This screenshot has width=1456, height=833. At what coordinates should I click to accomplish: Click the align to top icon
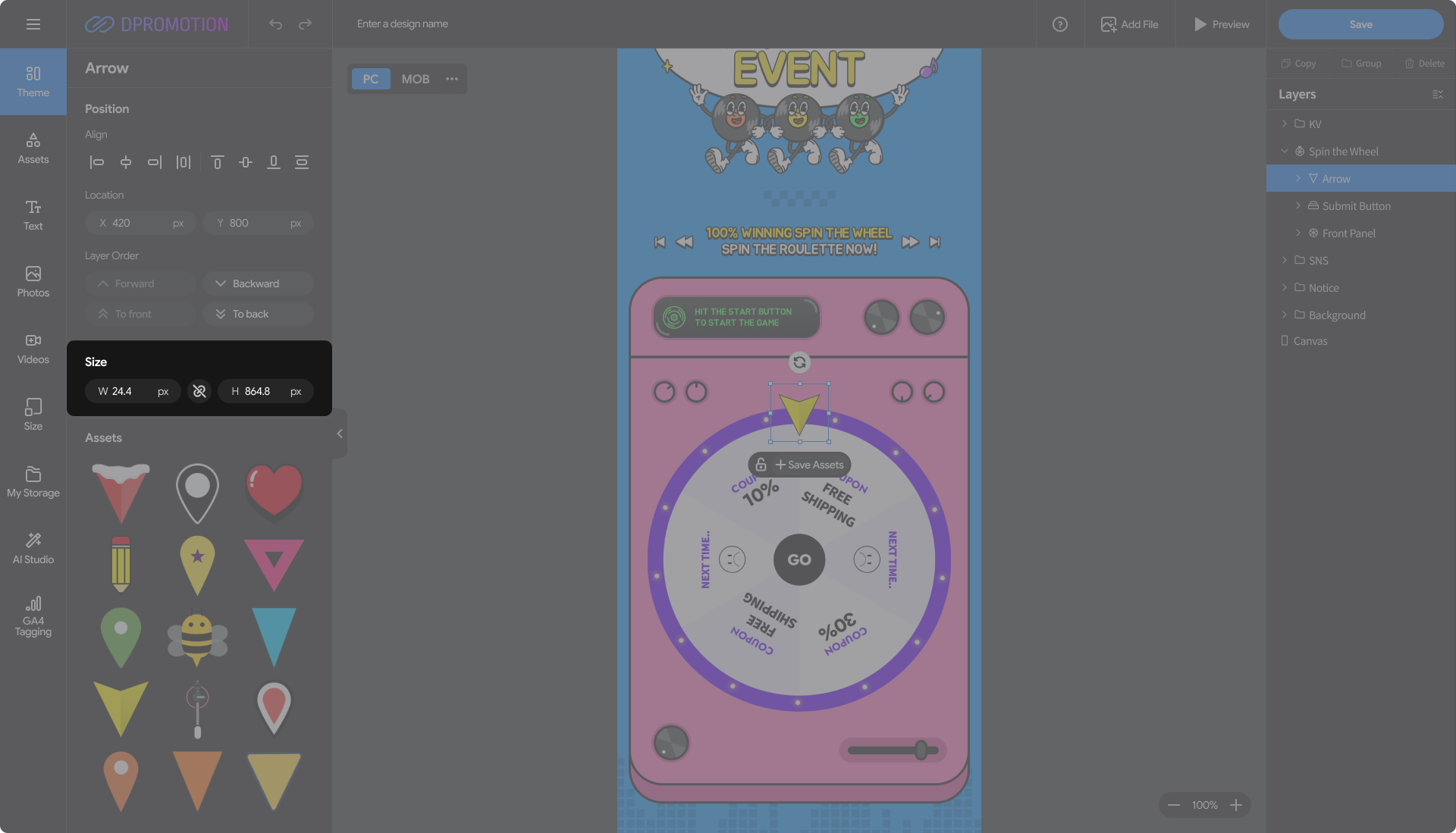(217, 162)
